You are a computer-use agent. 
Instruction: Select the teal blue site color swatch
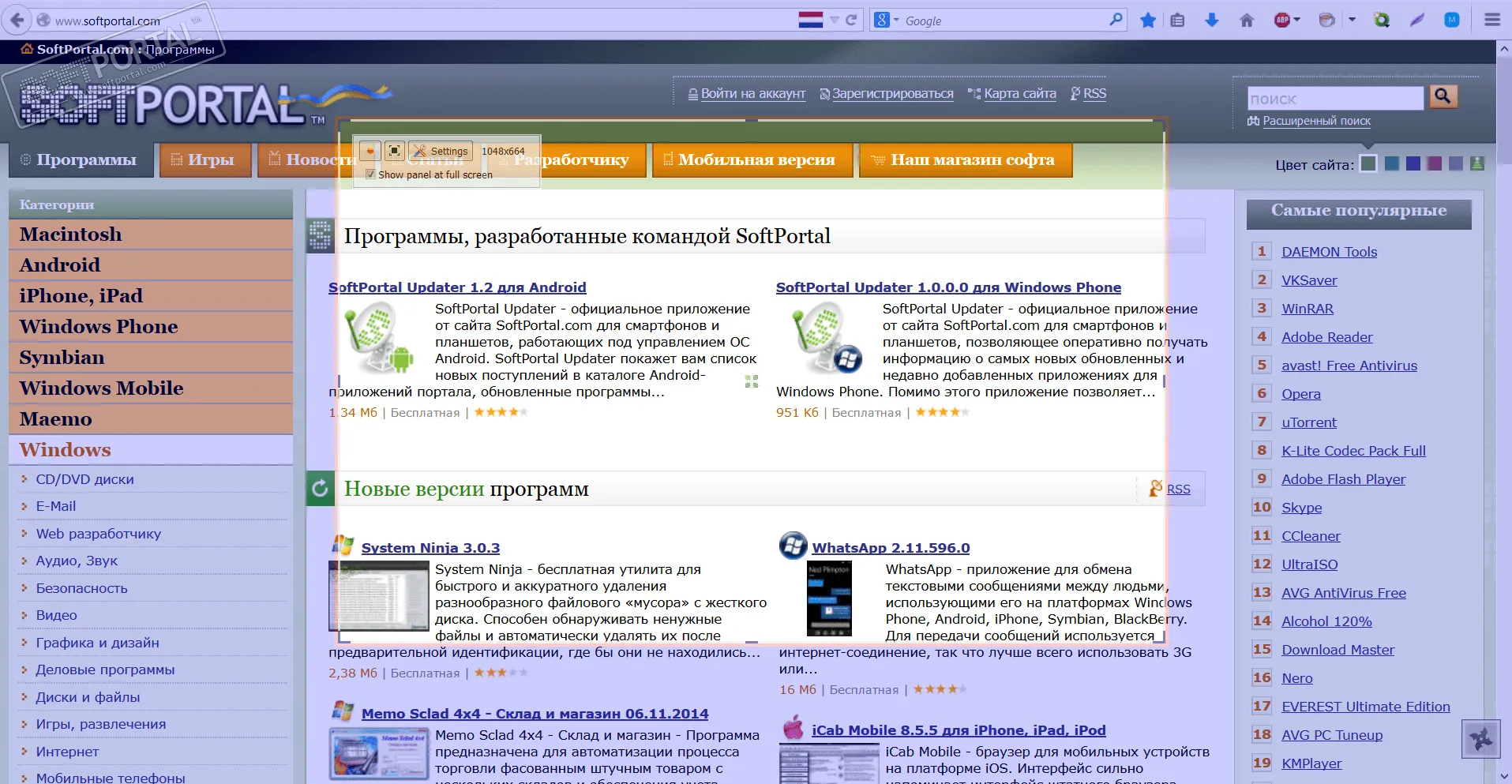coord(1392,163)
